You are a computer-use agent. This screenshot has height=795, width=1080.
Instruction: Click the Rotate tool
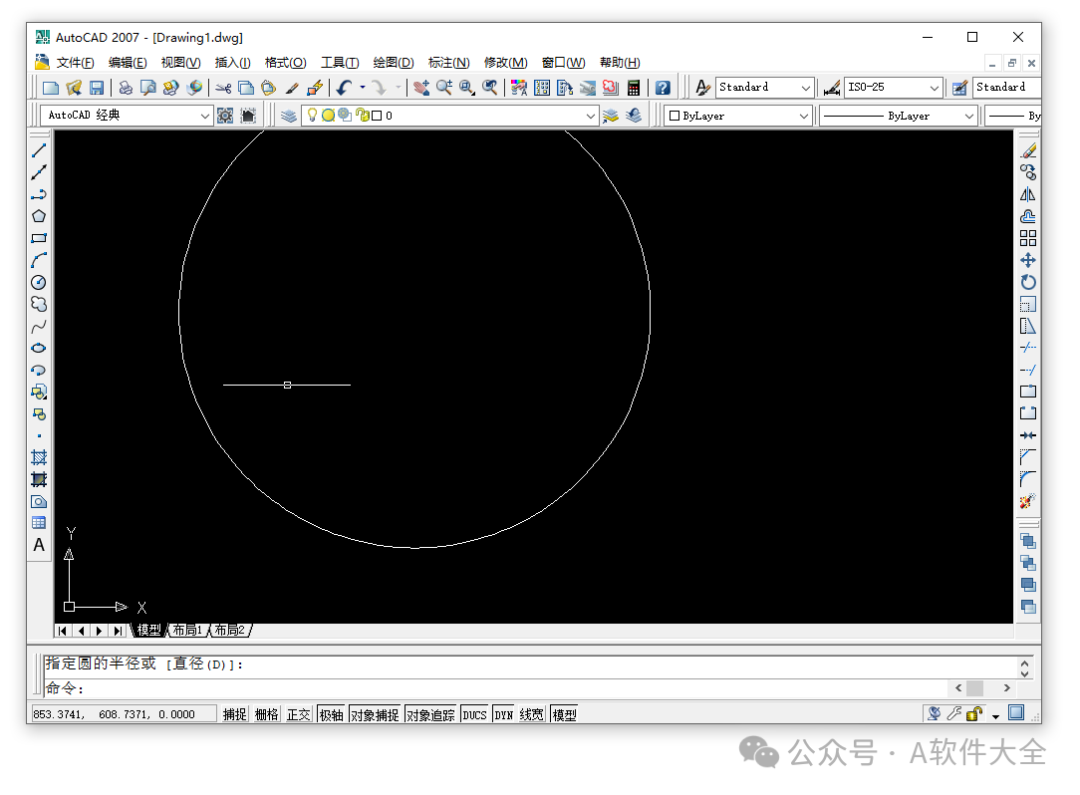point(1028,282)
